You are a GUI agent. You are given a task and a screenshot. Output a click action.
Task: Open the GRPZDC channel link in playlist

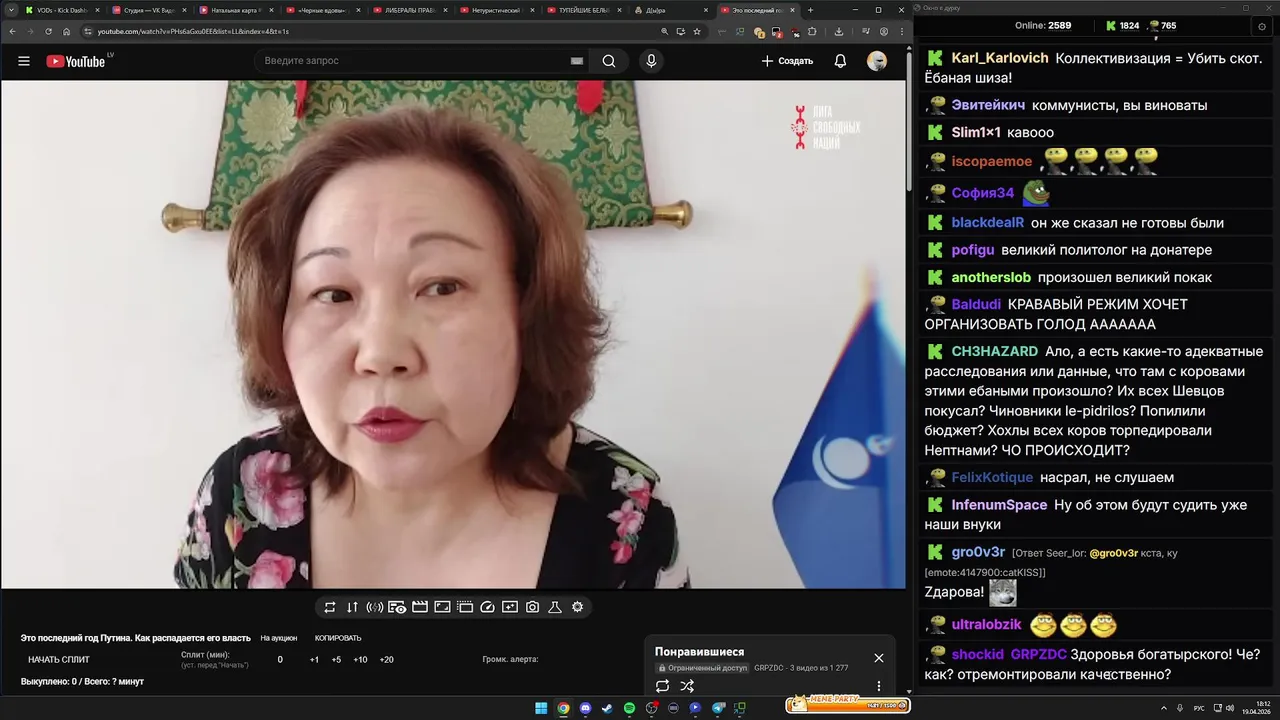[x=770, y=668]
